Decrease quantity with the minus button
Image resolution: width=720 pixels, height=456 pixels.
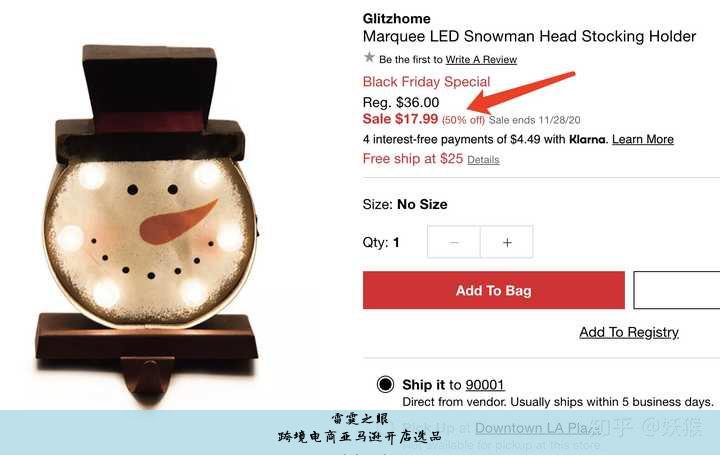[454, 242]
